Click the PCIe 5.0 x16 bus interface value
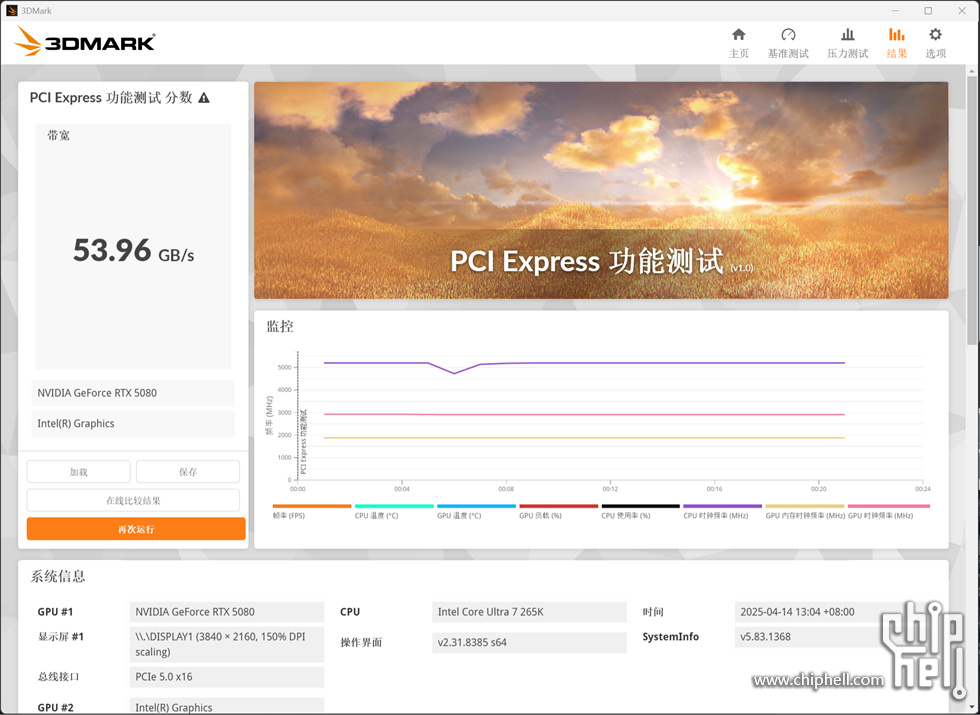The height and width of the screenshot is (715, 980). 226,677
